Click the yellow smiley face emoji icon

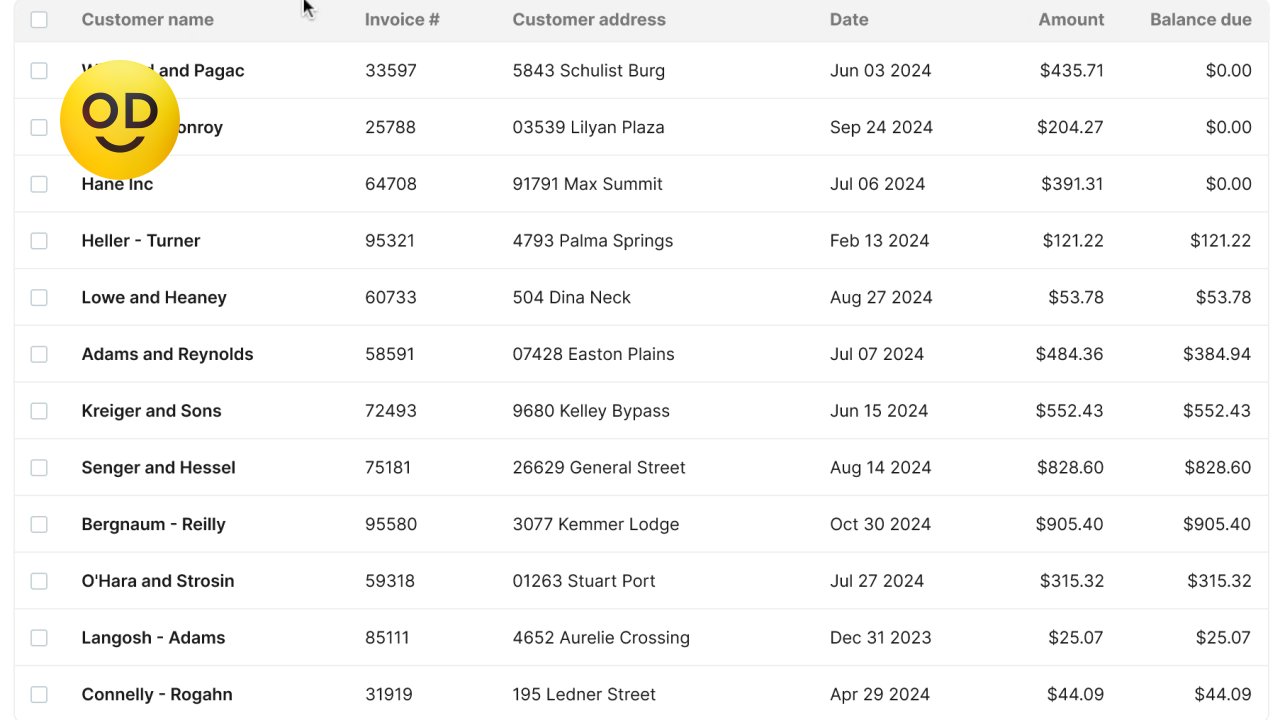(120, 120)
